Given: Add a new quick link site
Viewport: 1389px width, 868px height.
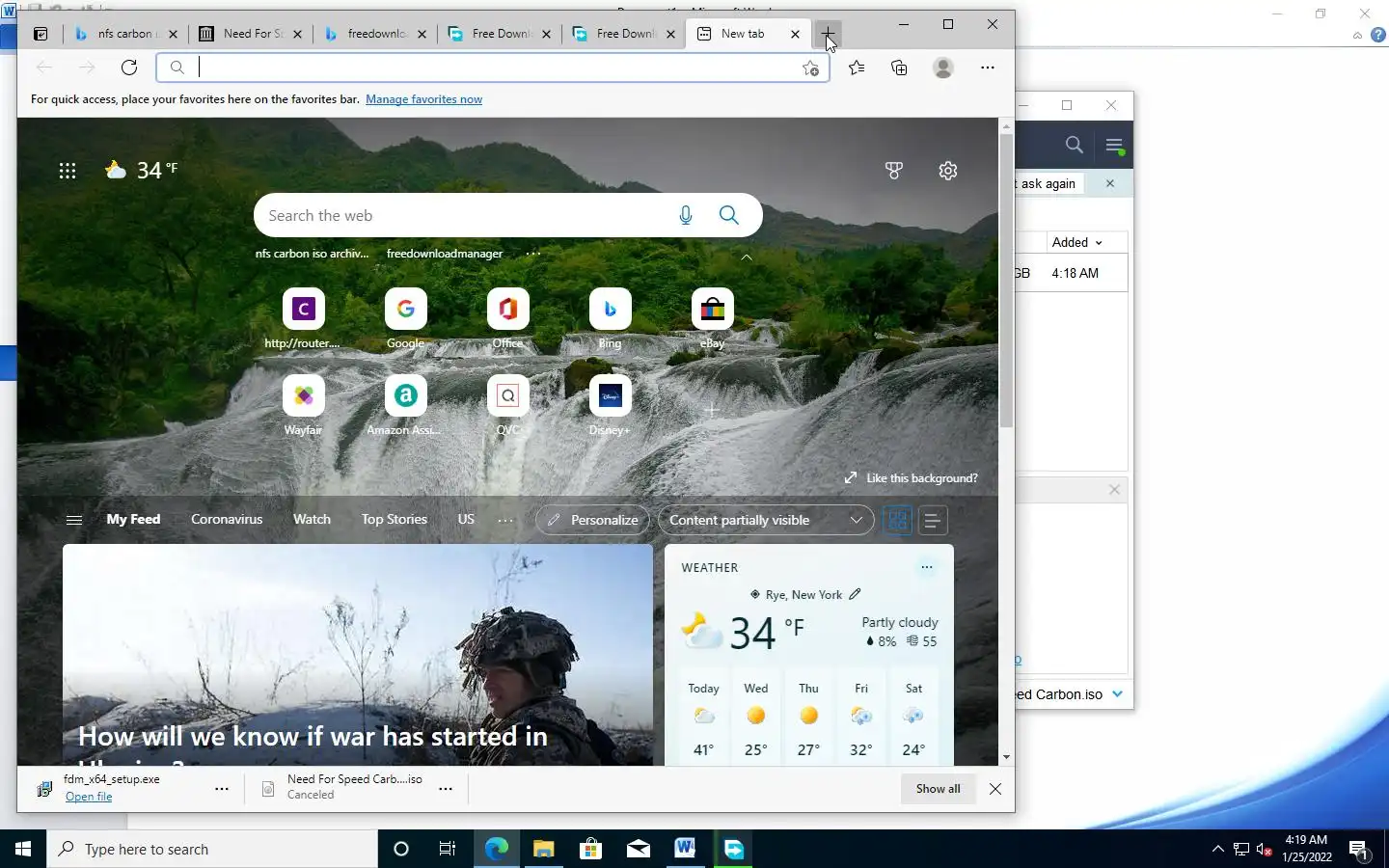Looking at the screenshot, I should pos(712,409).
